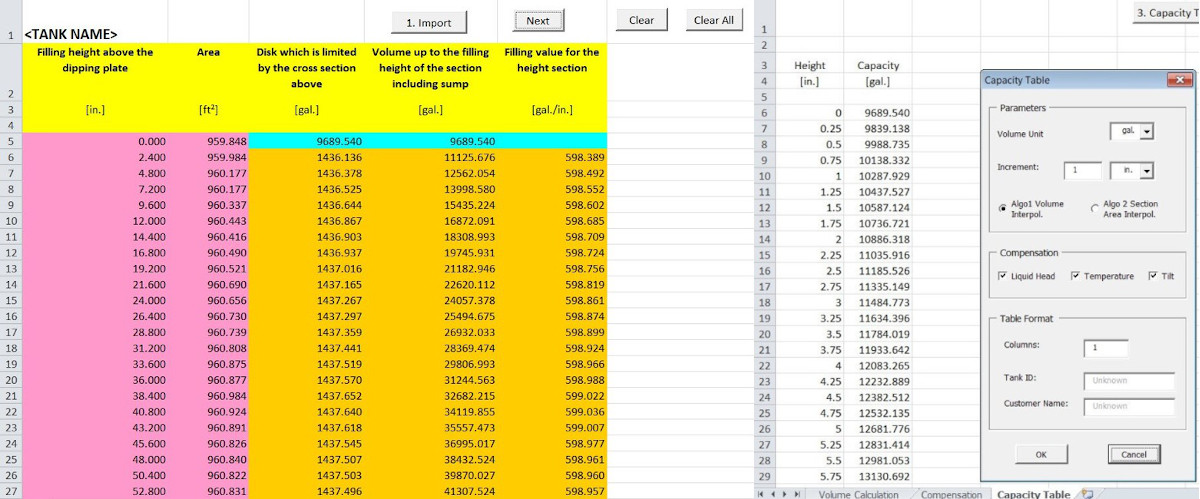Image resolution: width=1200 pixels, height=499 pixels.
Task: Cancel the Capacity Table dialog
Action: point(1134,454)
